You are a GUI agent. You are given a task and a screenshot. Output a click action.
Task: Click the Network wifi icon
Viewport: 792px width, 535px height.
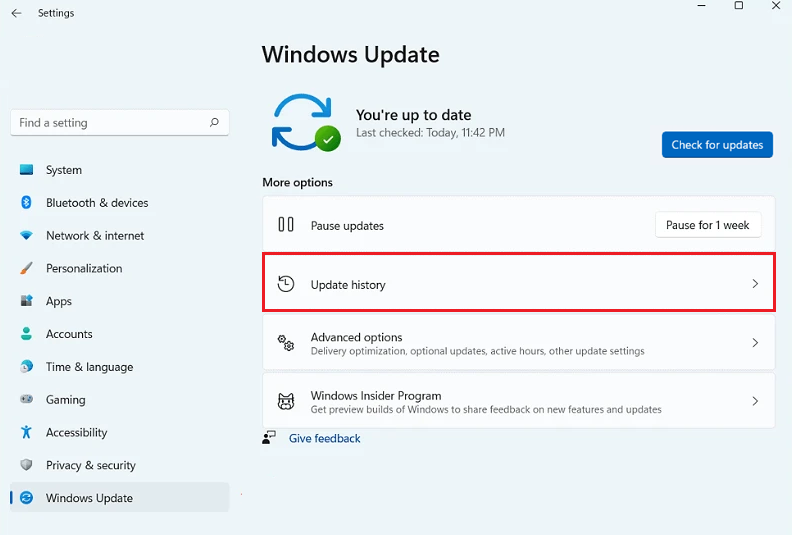26,235
